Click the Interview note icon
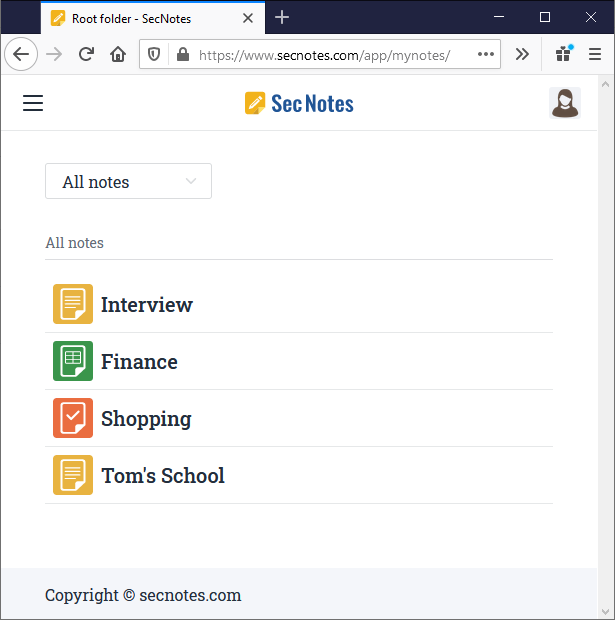The height and width of the screenshot is (620, 615). tap(73, 304)
